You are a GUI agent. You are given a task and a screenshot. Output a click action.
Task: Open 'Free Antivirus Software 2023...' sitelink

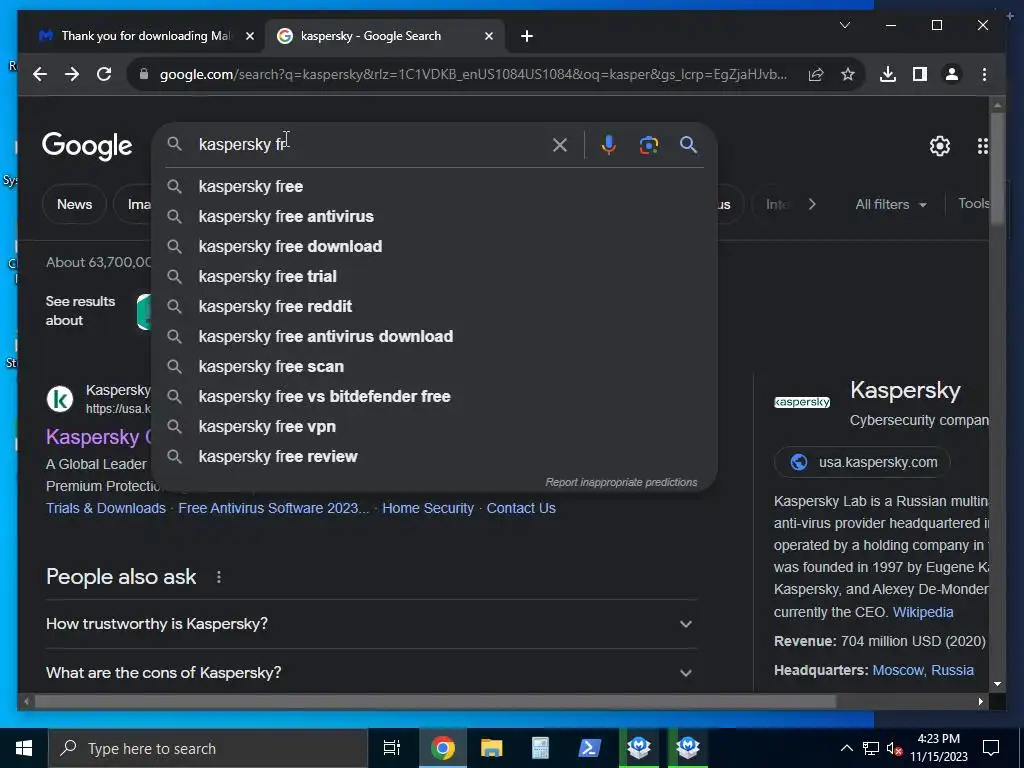click(274, 508)
